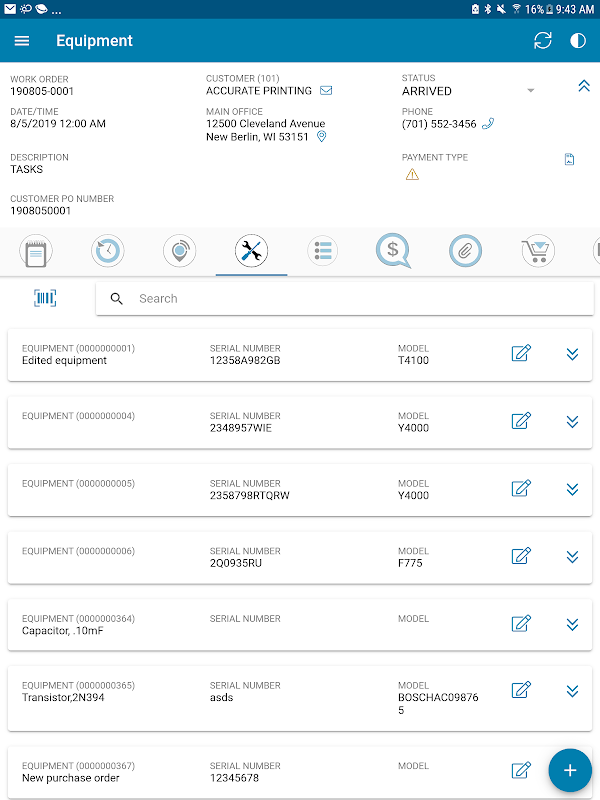Expand the equipment 0000000004 row

[x=573, y=421]
